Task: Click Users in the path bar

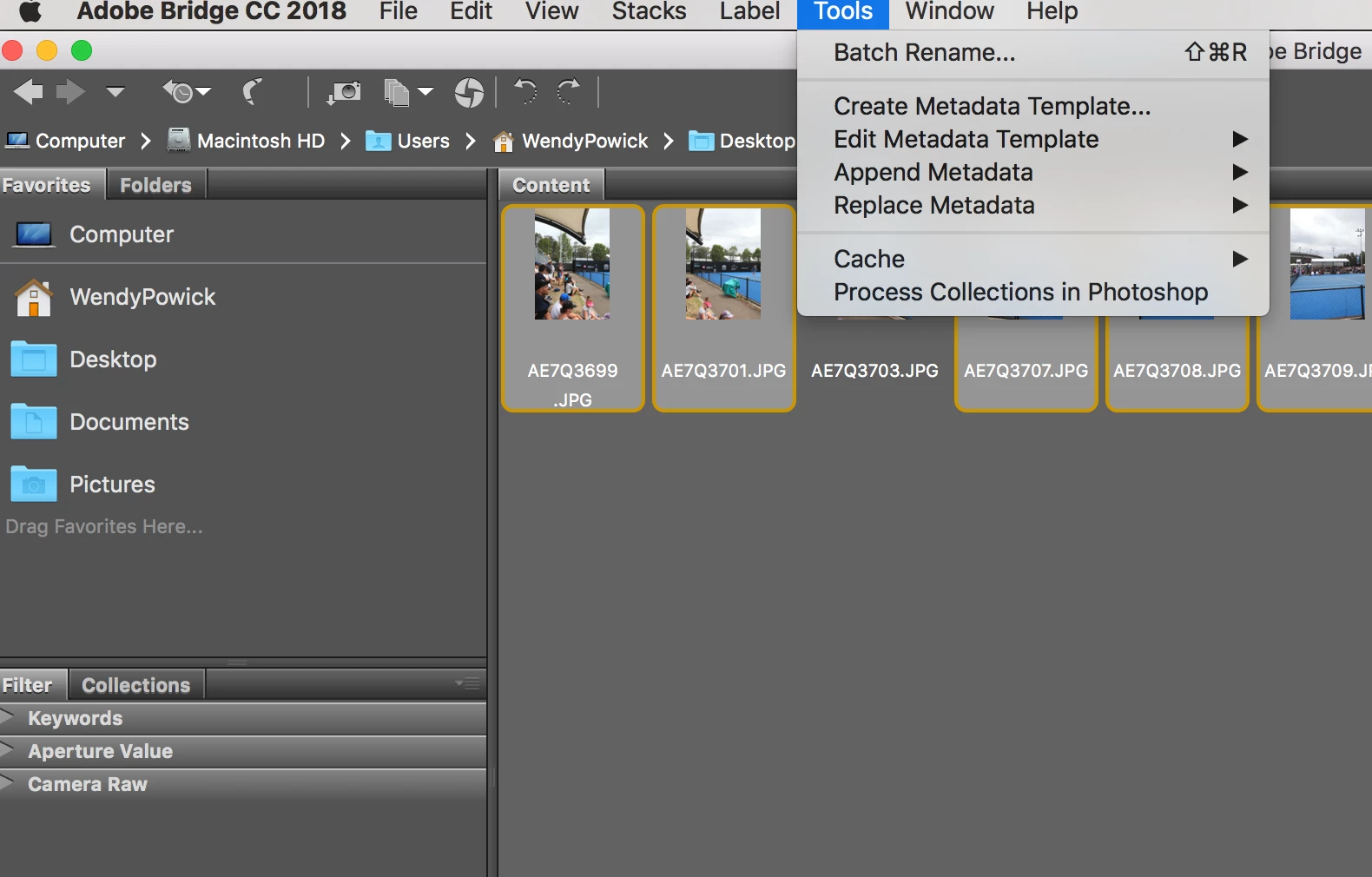Action: click(x=407, y=141)
